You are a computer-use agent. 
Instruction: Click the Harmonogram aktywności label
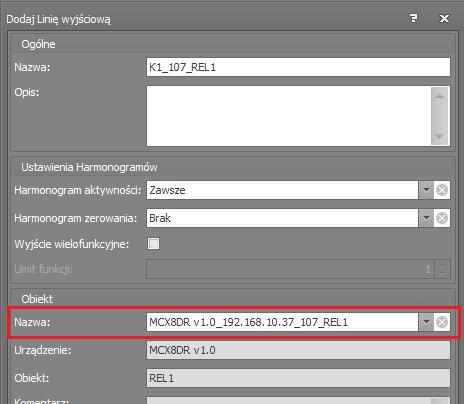tap(77, 190)
